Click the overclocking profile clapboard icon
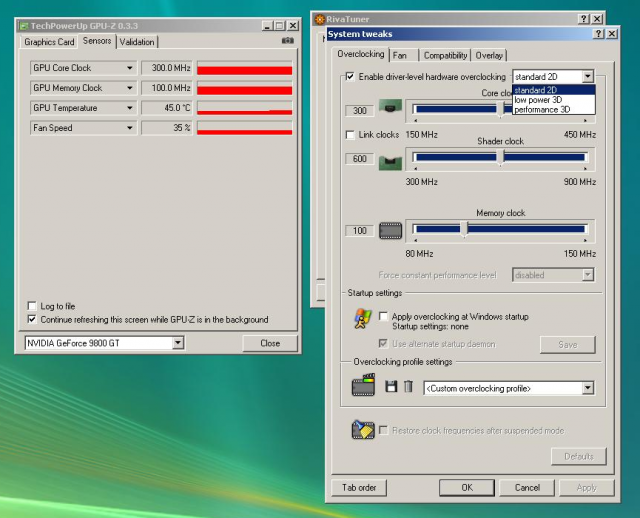640x518 pixels. (x=363, y=385)
